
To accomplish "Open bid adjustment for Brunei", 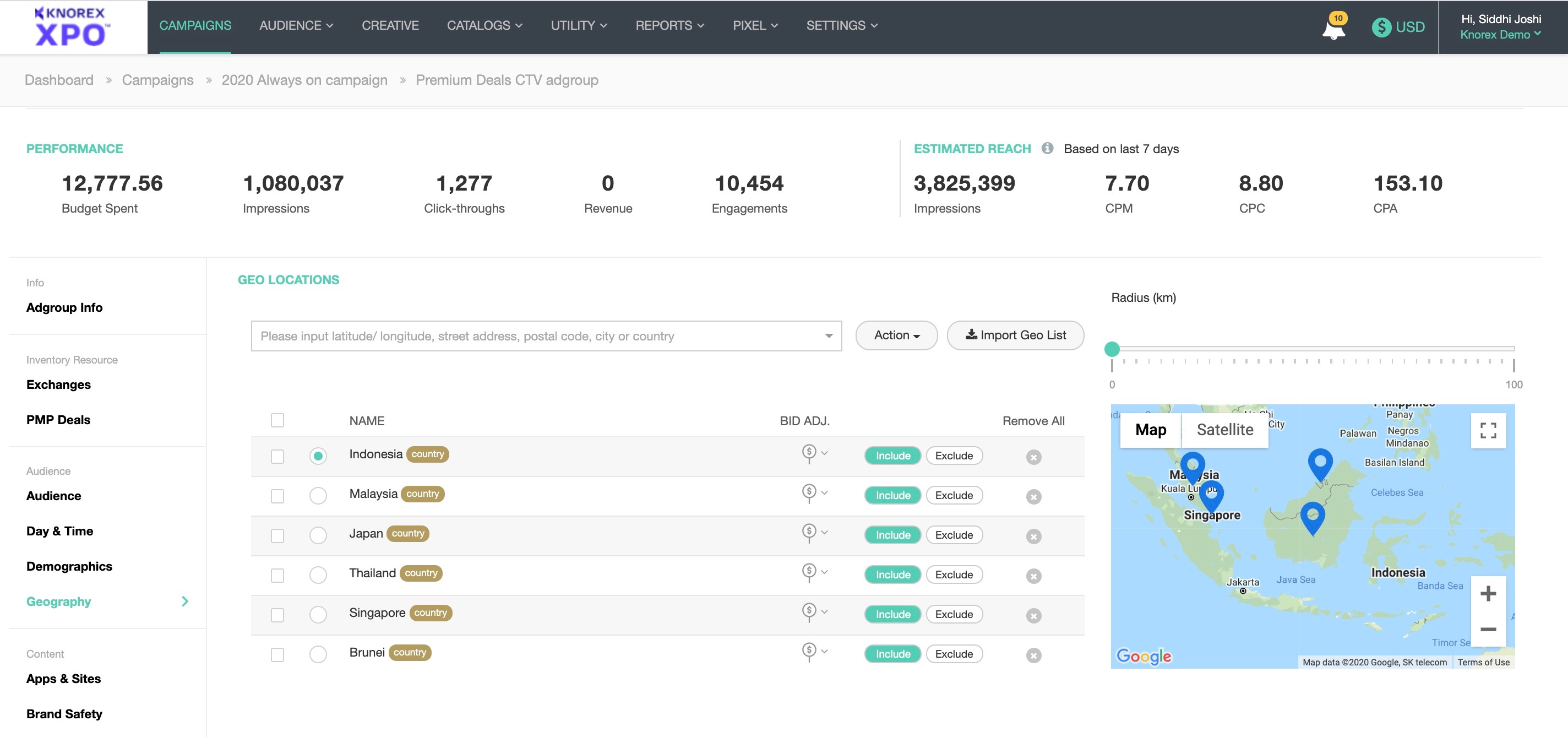I will (814, 652).
